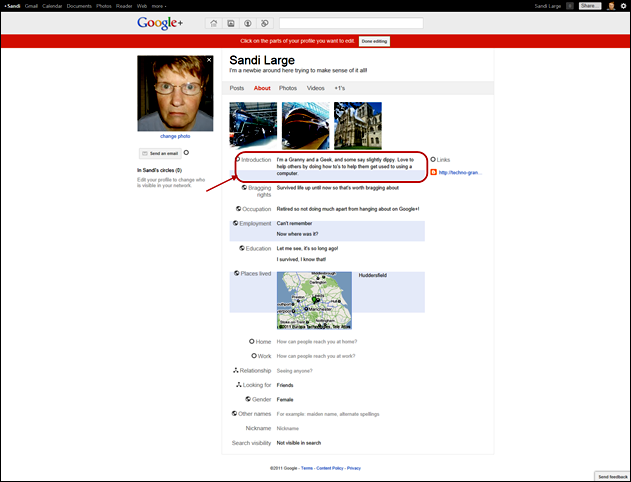Click the change photo link
Viewport: 631px width, 482px height.
(x=175, y=135)
